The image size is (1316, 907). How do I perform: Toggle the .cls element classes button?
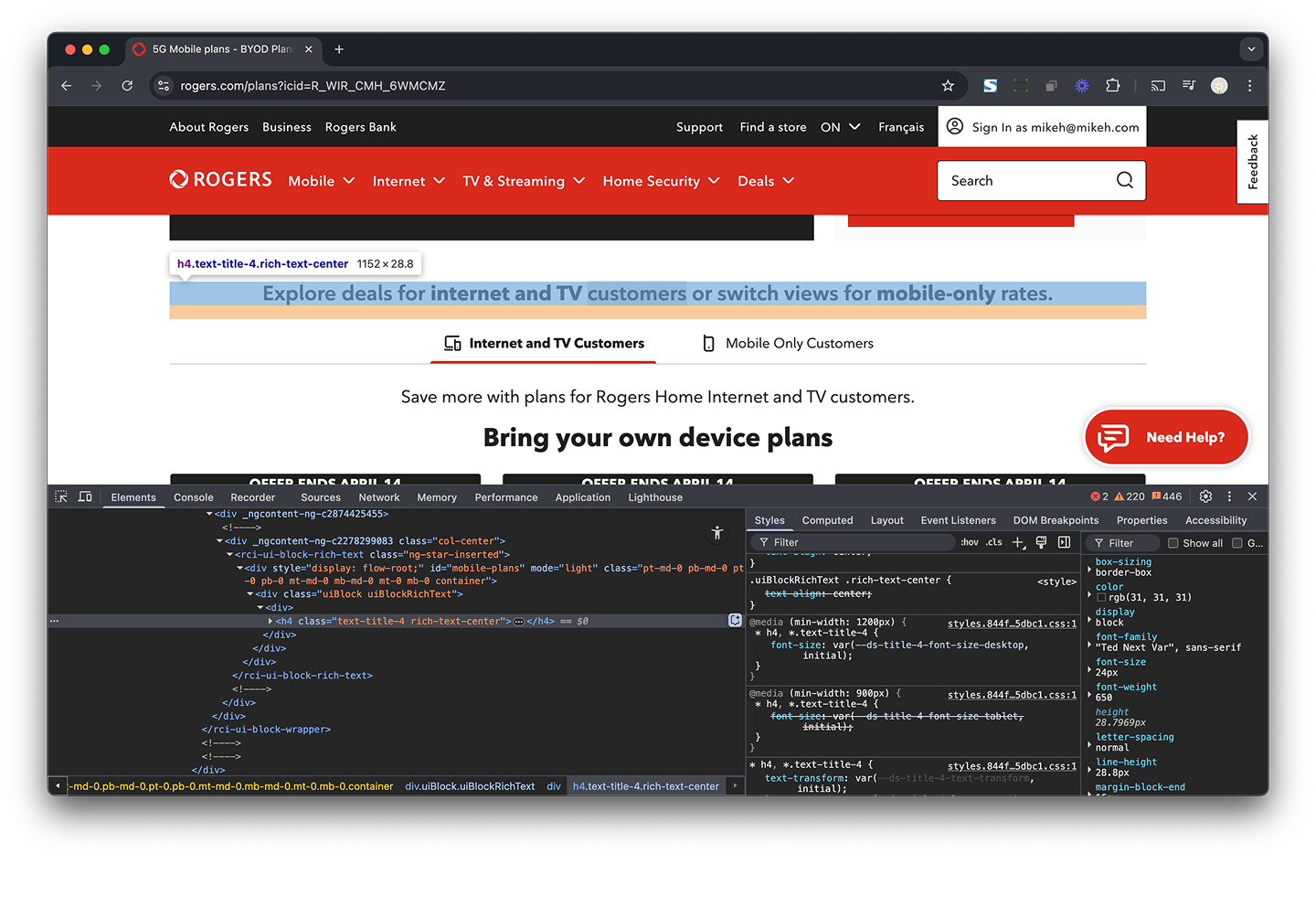[x=994, y=542]
